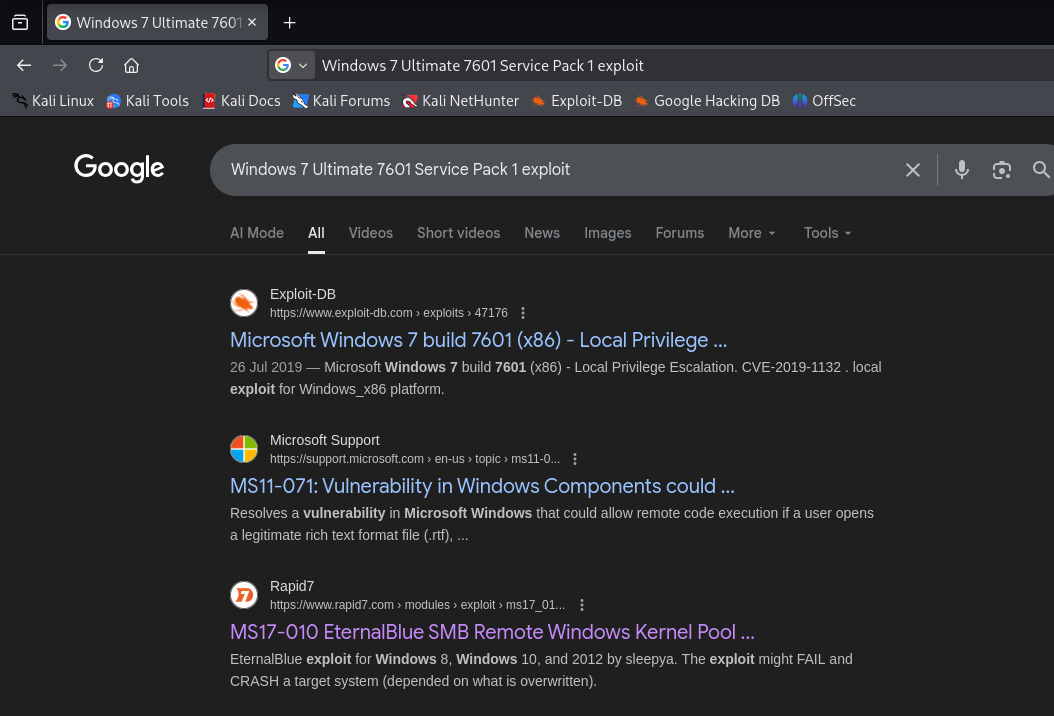This screenshot has height=716, width=1054.
Task: Click the exploit-db.com exploits 47176 URL
Action: click(x=389, y=313)
